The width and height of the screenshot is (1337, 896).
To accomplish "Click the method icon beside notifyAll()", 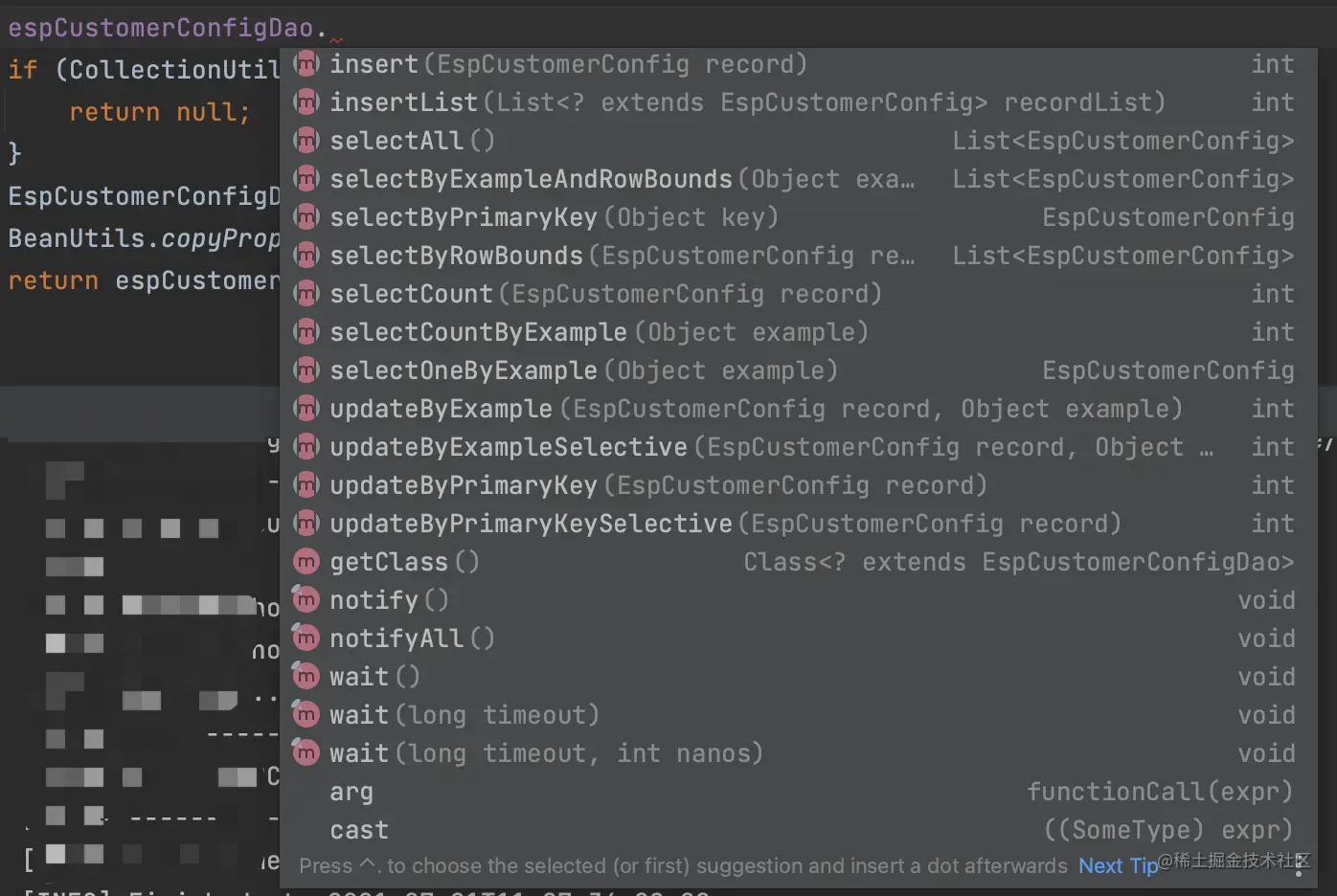I will [x=306, y=638].
